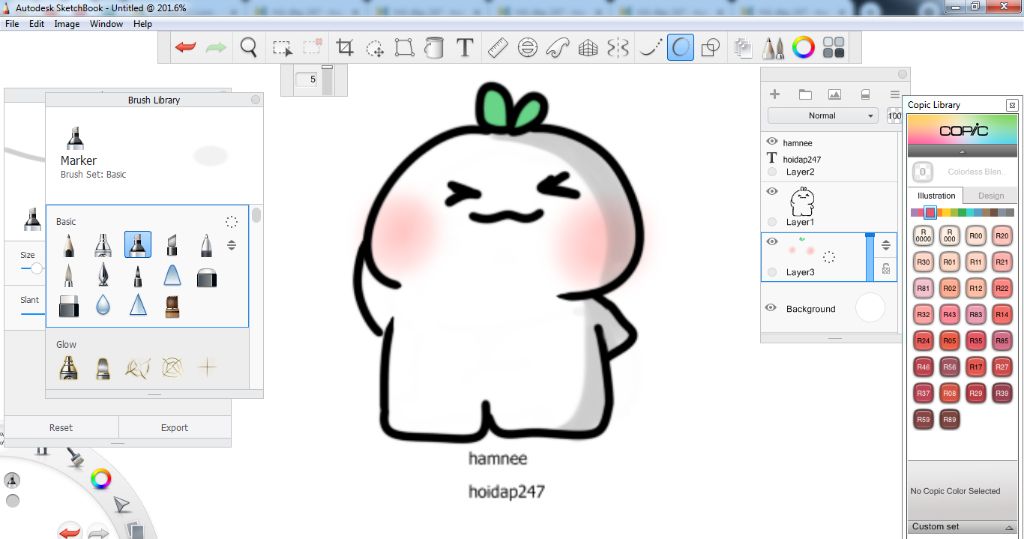Screen dimensions: 1024x539
Task: Click the brush set reorder arrows in Basic
Action: point(231,246)
